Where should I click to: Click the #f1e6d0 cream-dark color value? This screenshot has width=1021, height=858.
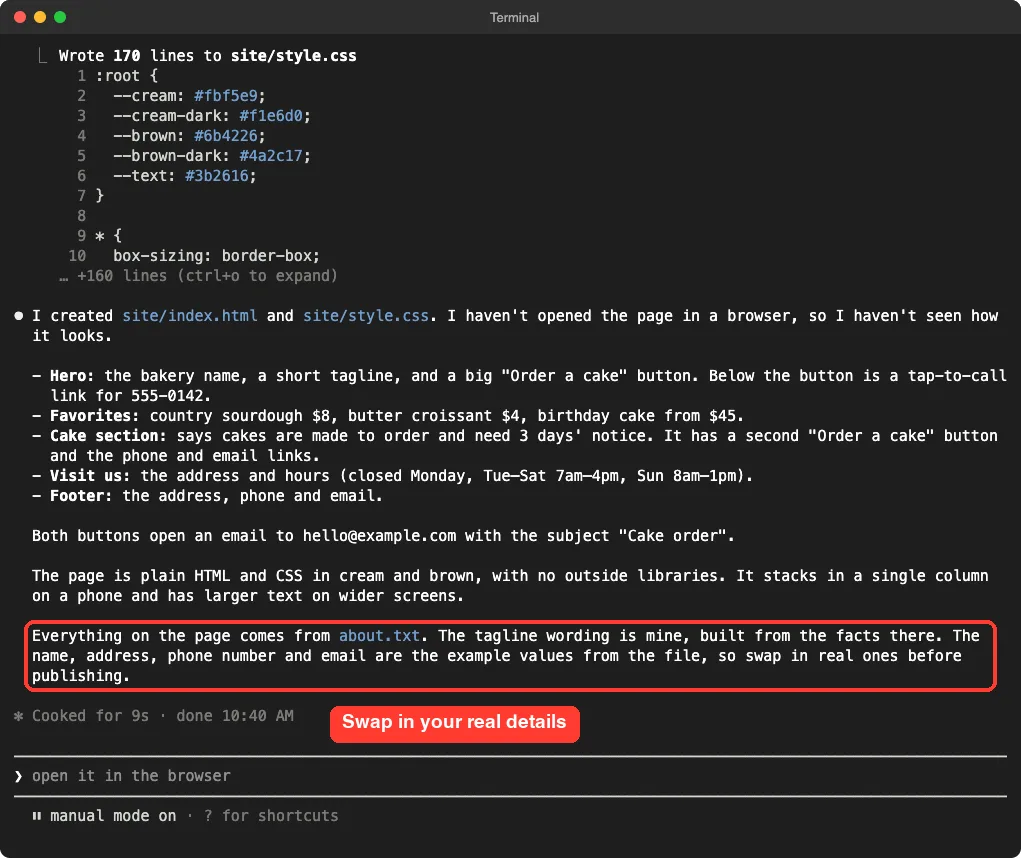(x=271, y=116)
